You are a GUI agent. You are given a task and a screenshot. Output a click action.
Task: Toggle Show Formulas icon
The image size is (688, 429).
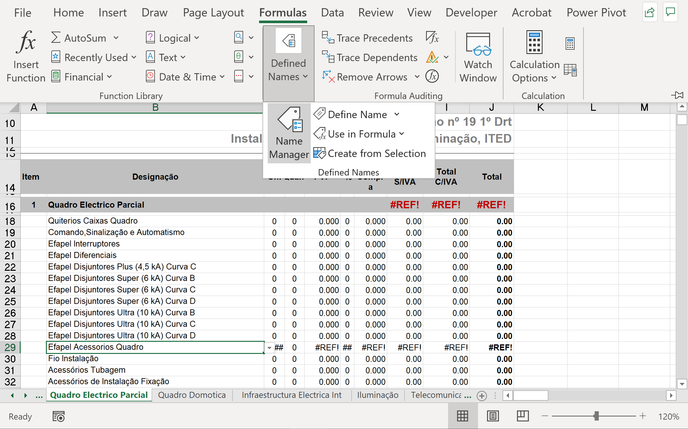coord(432,37)
